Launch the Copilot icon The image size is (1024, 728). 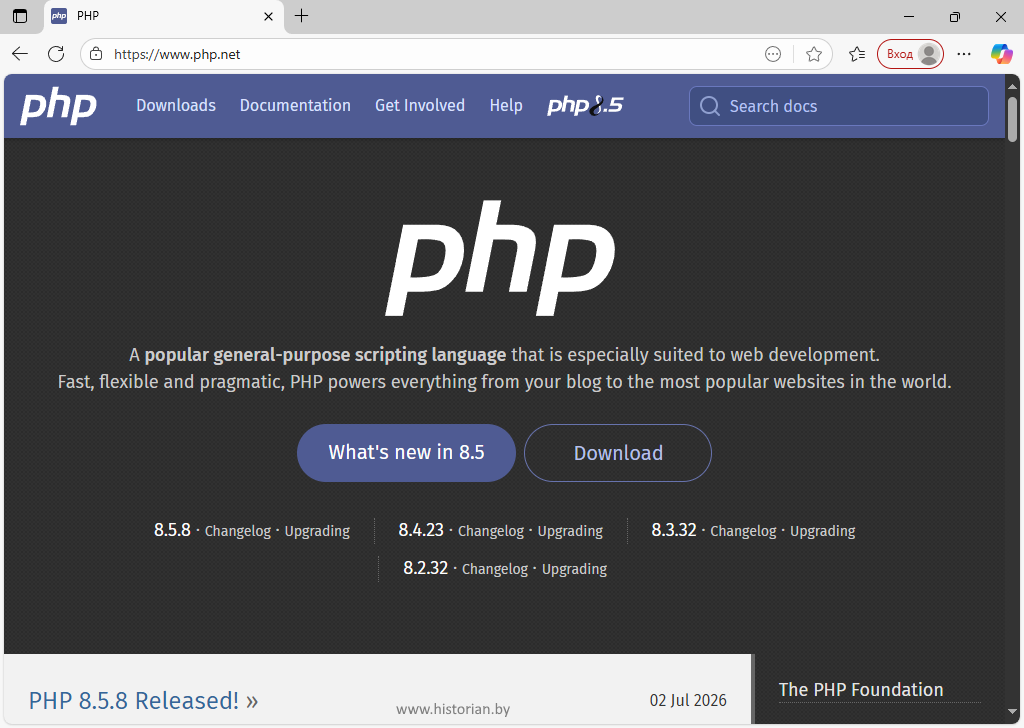(1001, 54)
